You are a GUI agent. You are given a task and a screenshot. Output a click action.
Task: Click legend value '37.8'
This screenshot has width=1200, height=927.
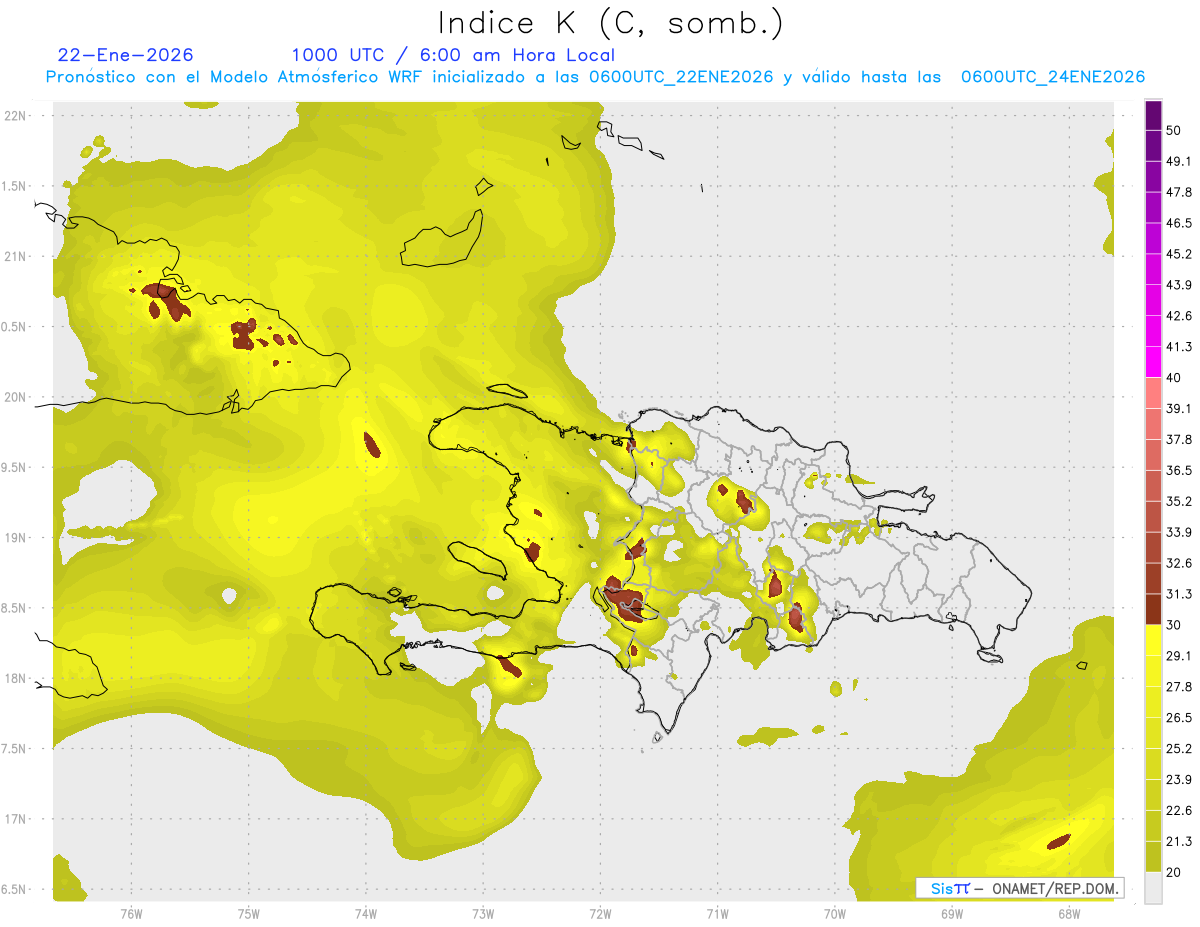tap(1178, 439)
